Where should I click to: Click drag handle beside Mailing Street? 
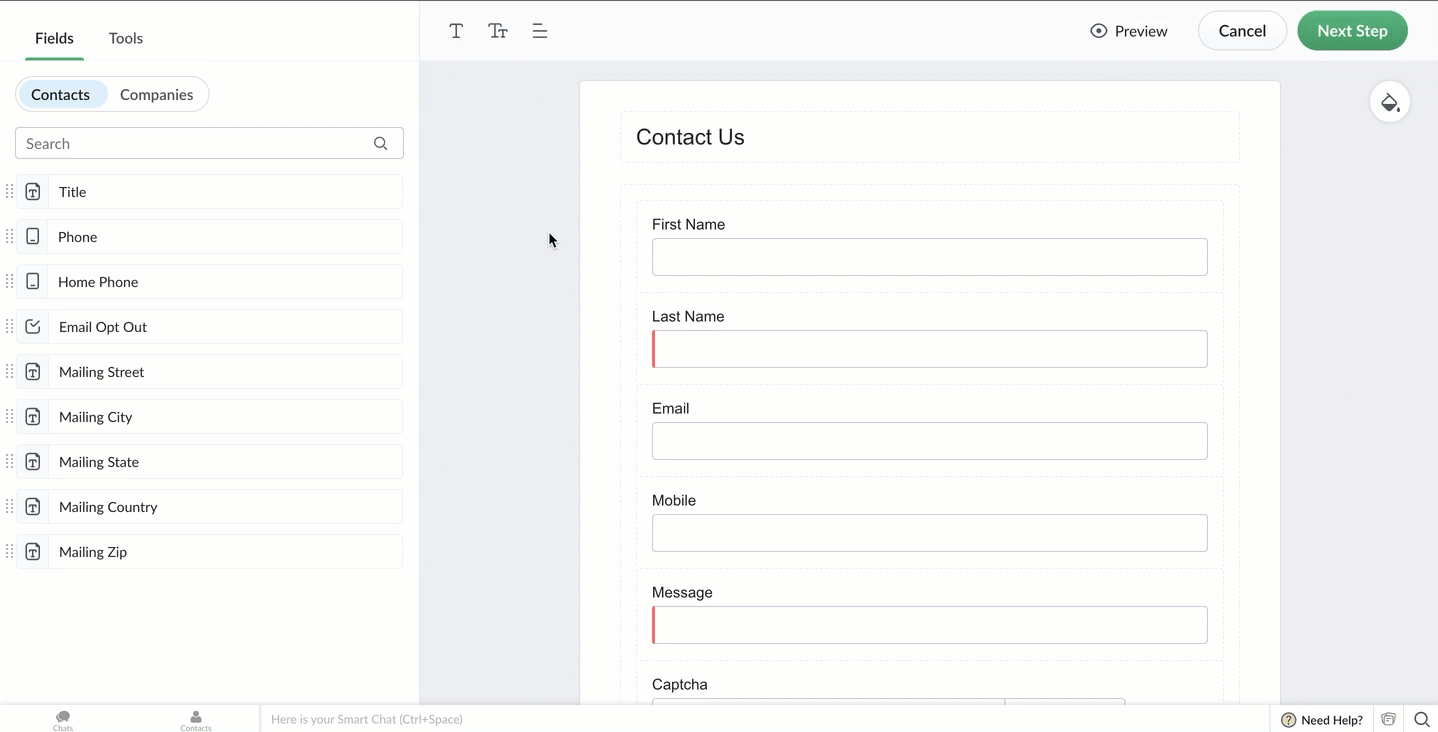pyautogui.click(x=9, y=371)
